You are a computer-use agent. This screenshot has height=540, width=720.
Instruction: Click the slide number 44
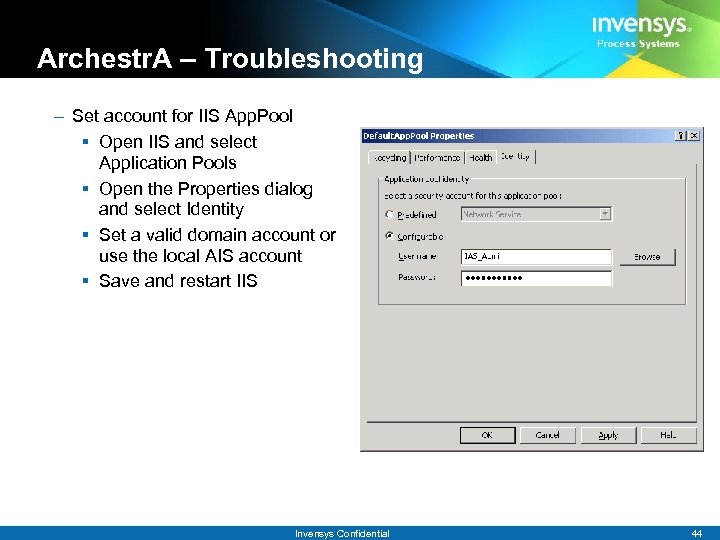[x=697, y=533]
